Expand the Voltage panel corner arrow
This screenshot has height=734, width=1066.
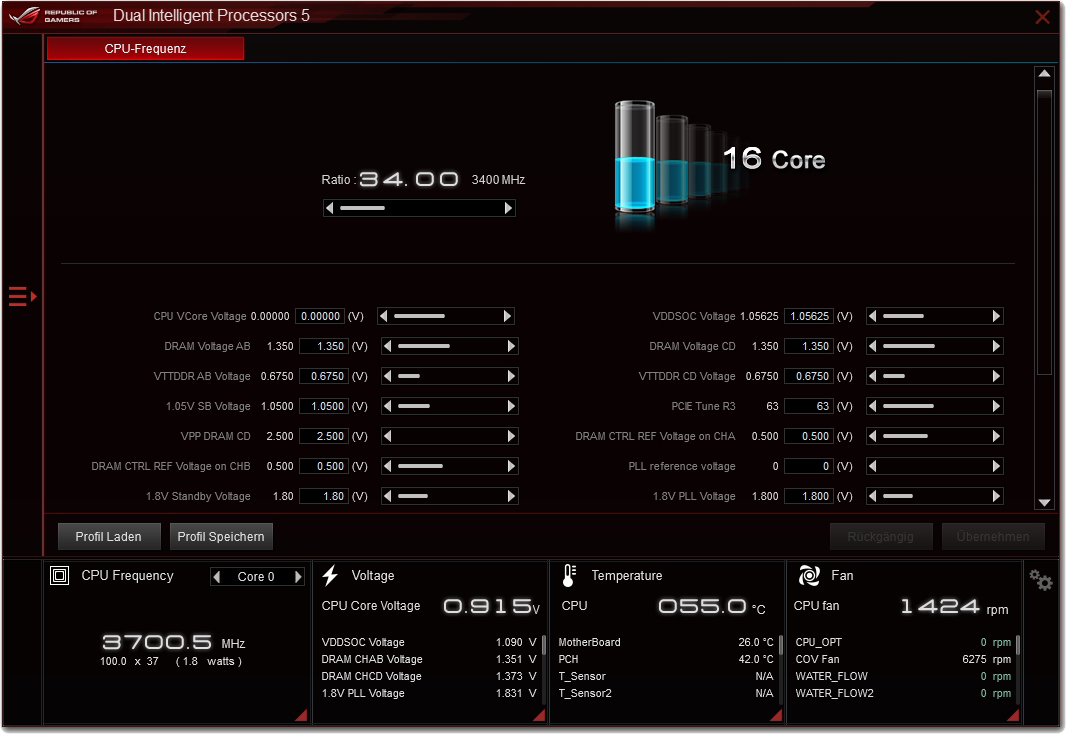539,715
